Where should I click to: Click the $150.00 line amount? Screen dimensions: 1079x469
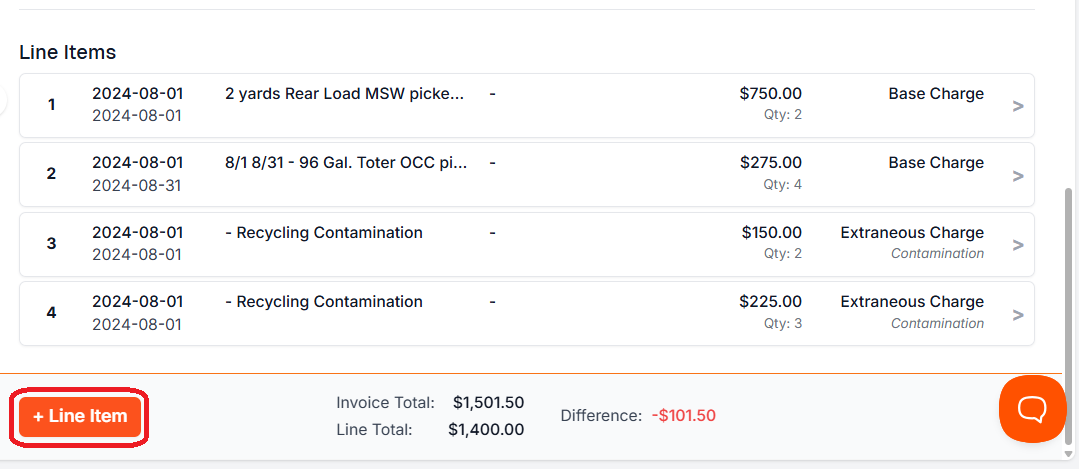[771, 233]
